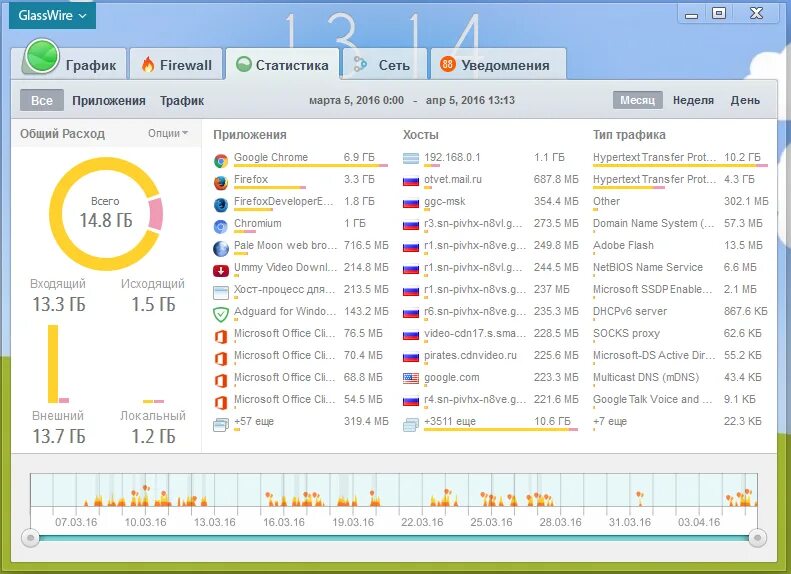791x574 pixels.
Task: Click the Хост-процесс window icon
Action: coord(220,293)
